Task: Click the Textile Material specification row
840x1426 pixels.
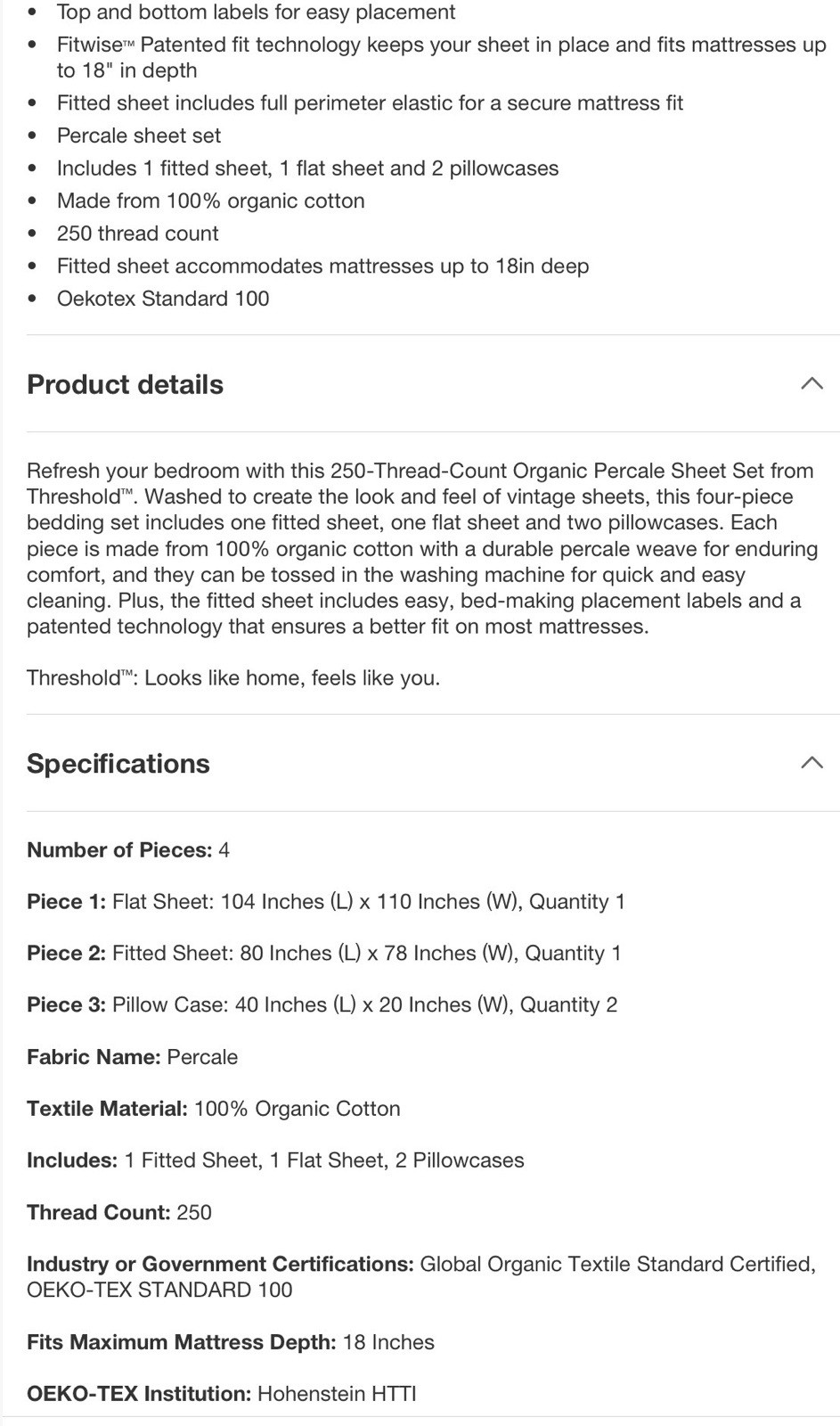Action: pyautogui.click(x=214, y=1109)
